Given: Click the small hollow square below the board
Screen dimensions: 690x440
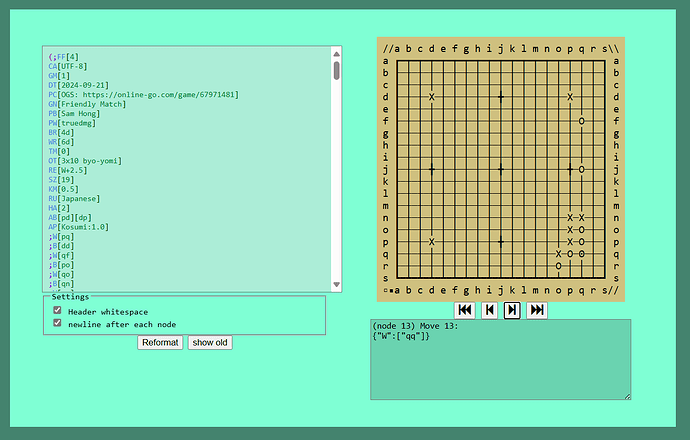Looking at the screenshot, I should [385, 290].
